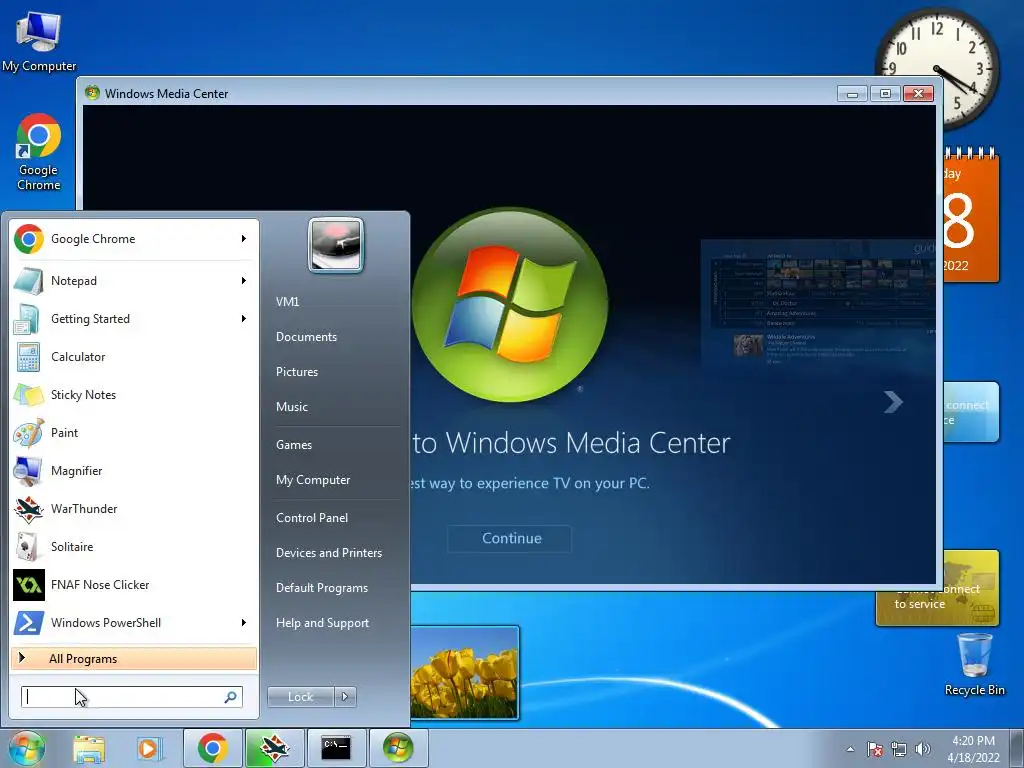Screen dimensions: 1024x768
Task: Click the taskbar clock showing 4:20 PM
Action: point(973,749)
